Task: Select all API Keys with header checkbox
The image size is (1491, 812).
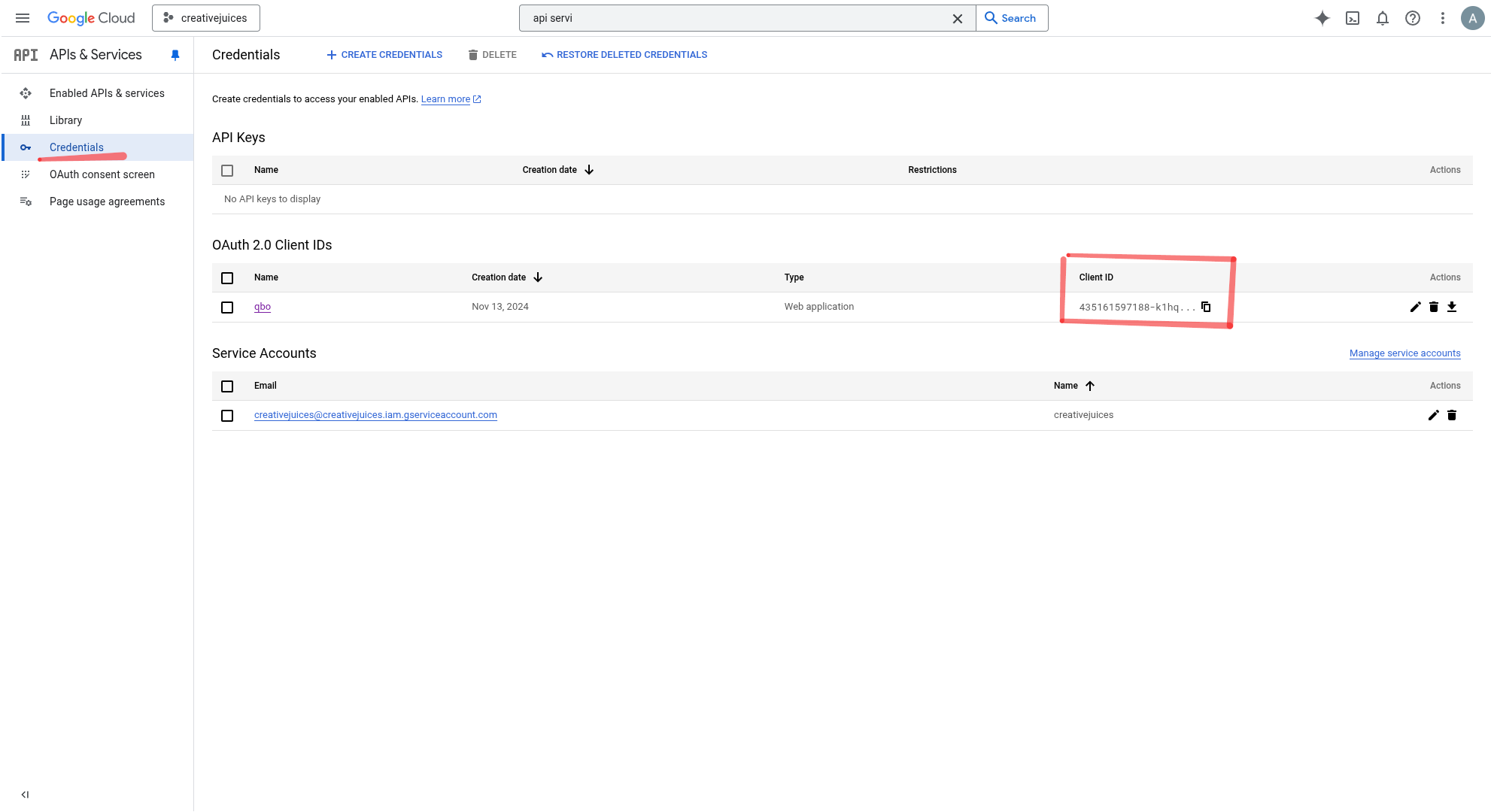Action: click(227, 170)
